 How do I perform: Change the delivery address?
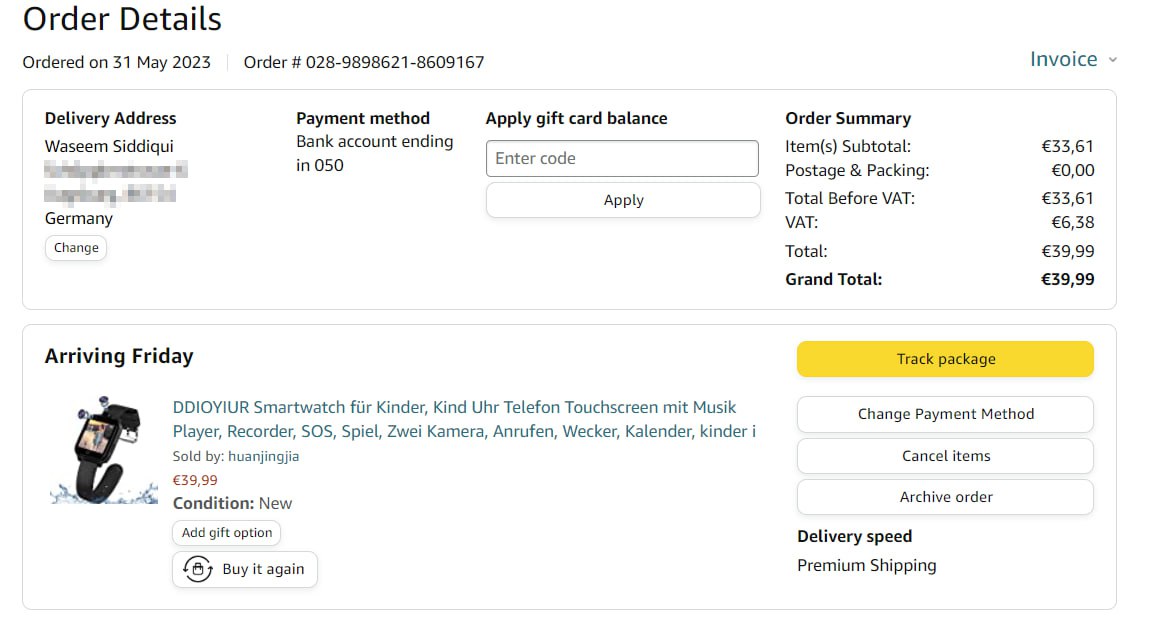coord(76,248)
